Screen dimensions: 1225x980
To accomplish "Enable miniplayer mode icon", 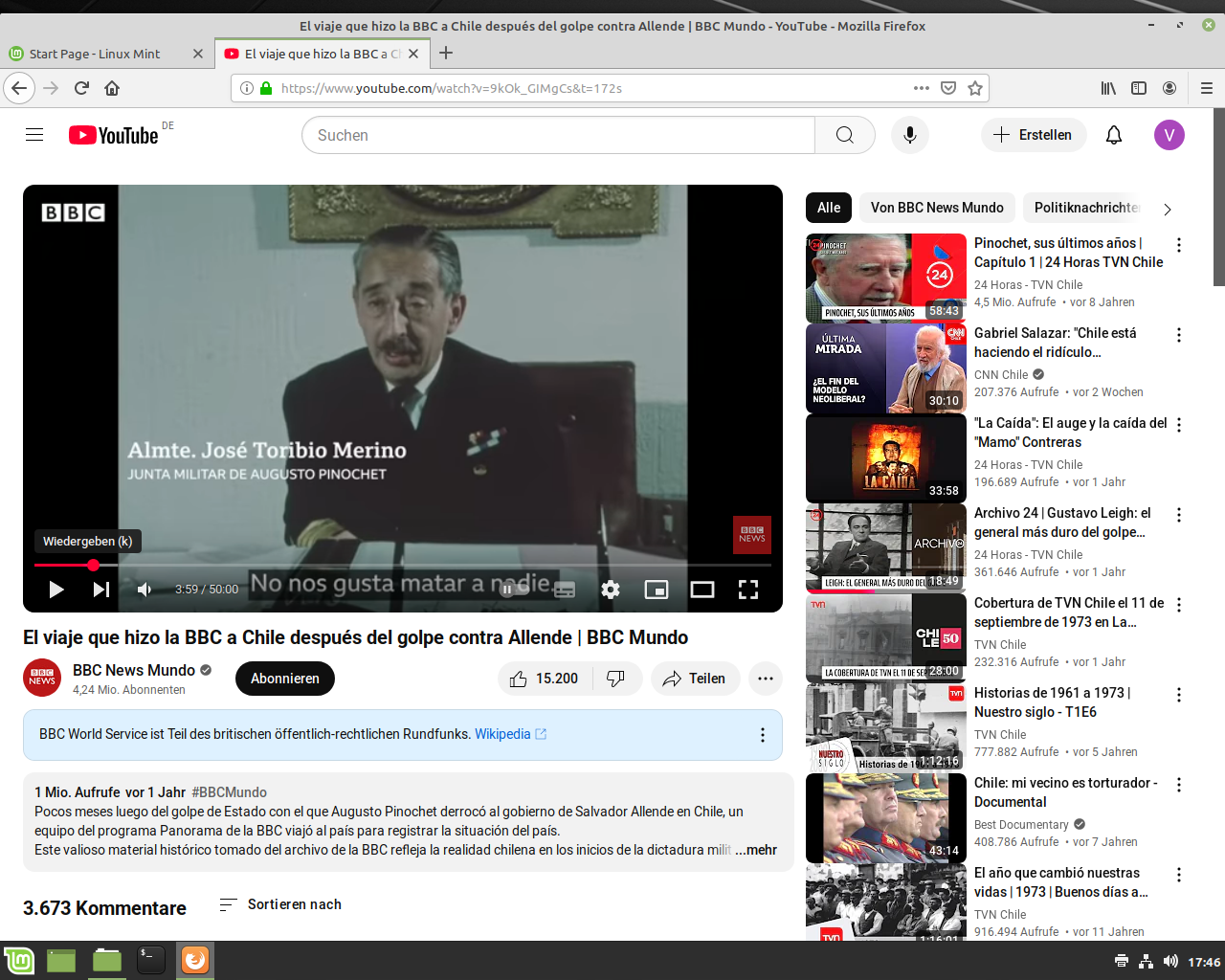I will [x=657, y=590].
